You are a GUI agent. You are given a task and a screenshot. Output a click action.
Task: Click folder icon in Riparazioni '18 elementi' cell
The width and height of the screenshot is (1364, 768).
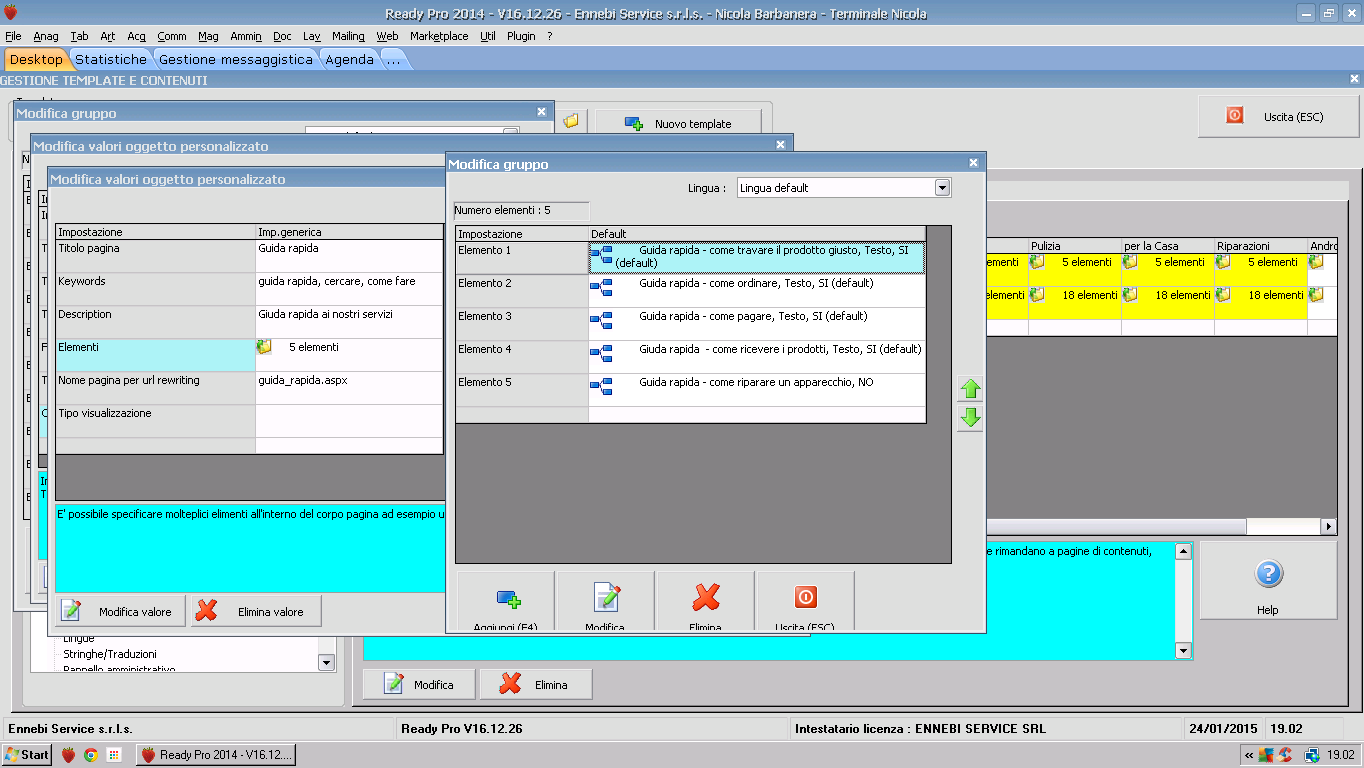pyautogui.click(x=1223, y=295)
